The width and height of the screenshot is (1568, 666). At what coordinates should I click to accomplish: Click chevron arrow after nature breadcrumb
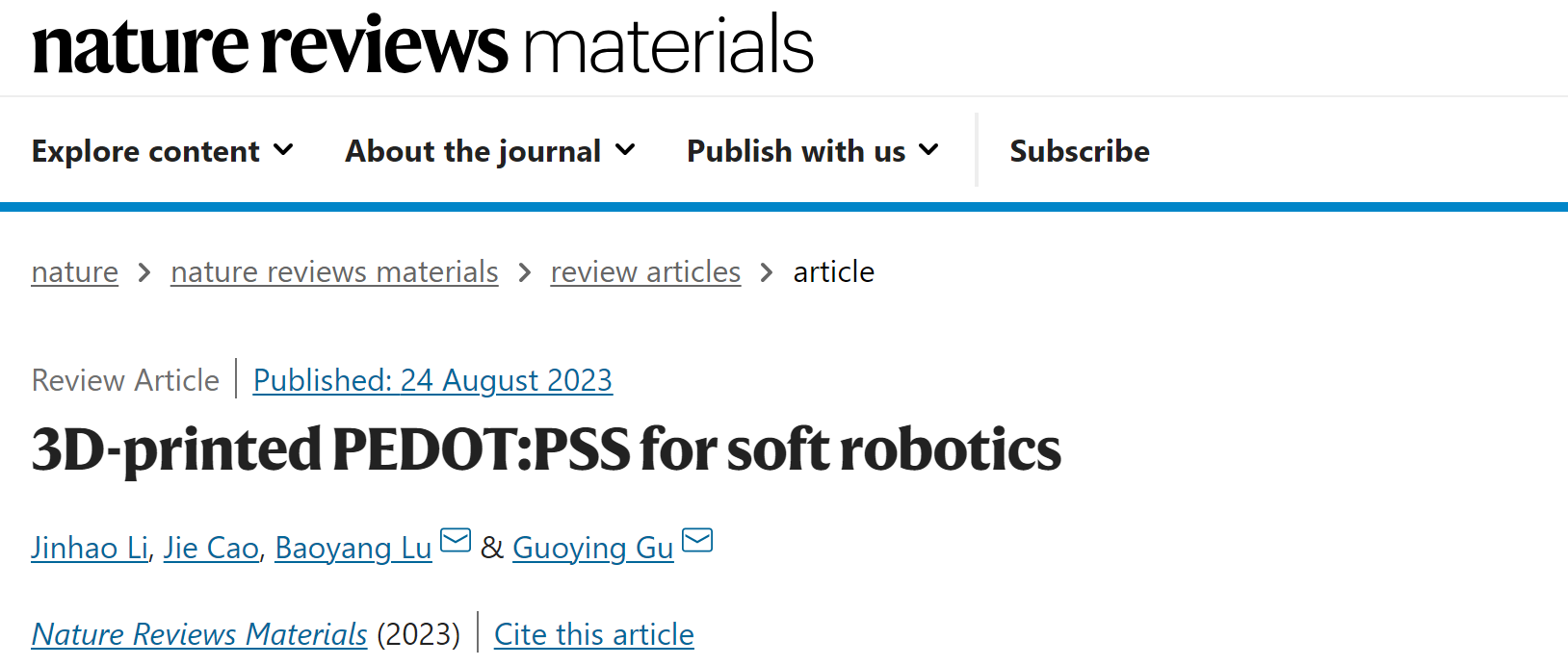coord(144,273)
